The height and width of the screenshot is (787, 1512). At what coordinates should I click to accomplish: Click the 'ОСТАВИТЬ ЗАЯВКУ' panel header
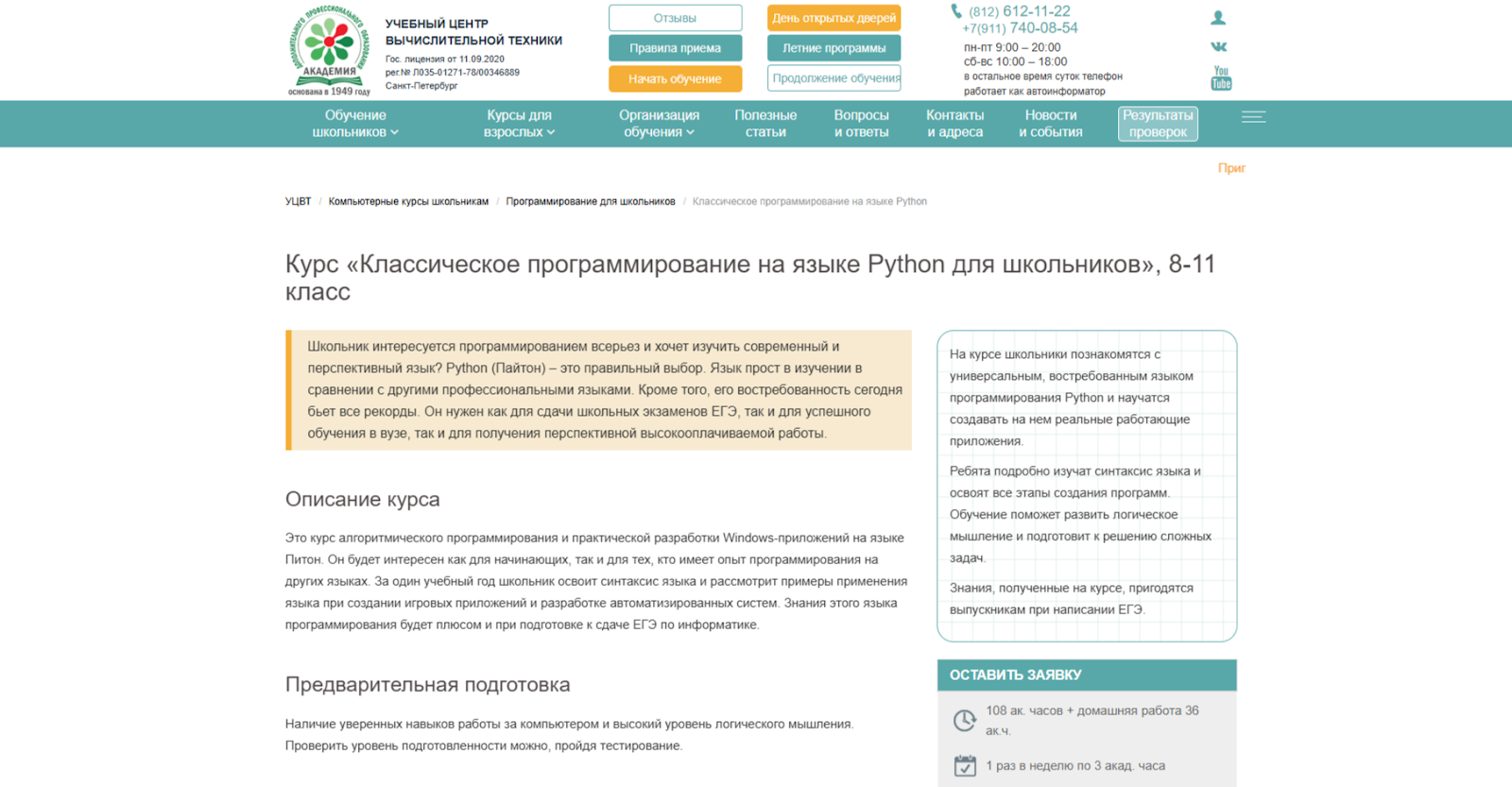pyautogui.click(x=1086, y=675)
